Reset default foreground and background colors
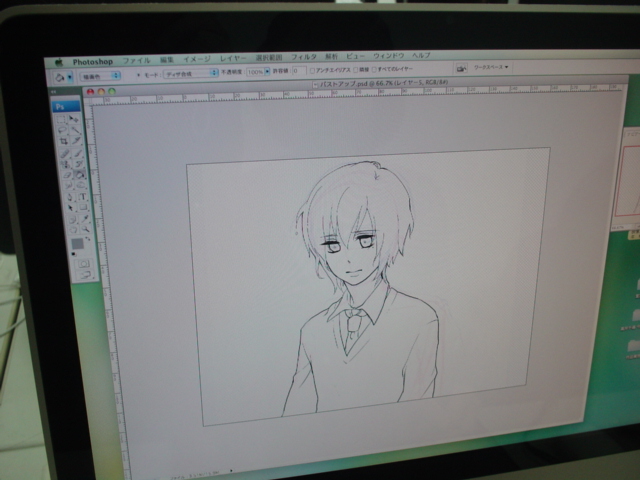640x480 pixels. point(73,254)
